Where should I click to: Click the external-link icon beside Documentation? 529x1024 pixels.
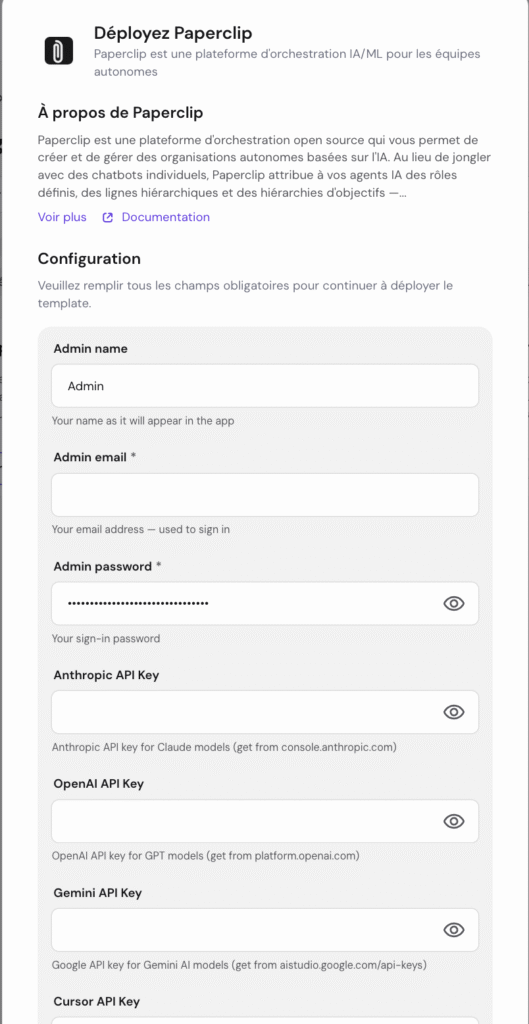pos(108,217)
